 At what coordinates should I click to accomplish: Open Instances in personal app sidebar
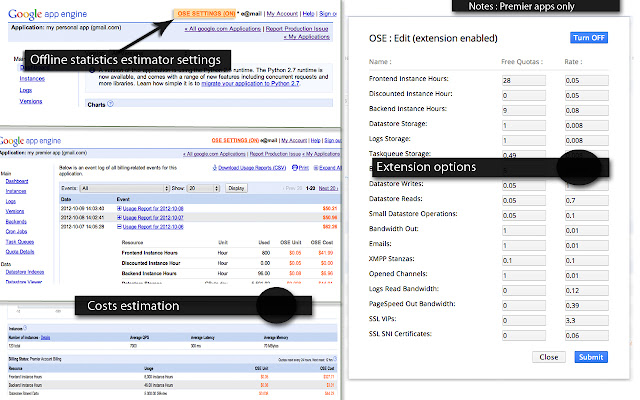click(32, 78)
